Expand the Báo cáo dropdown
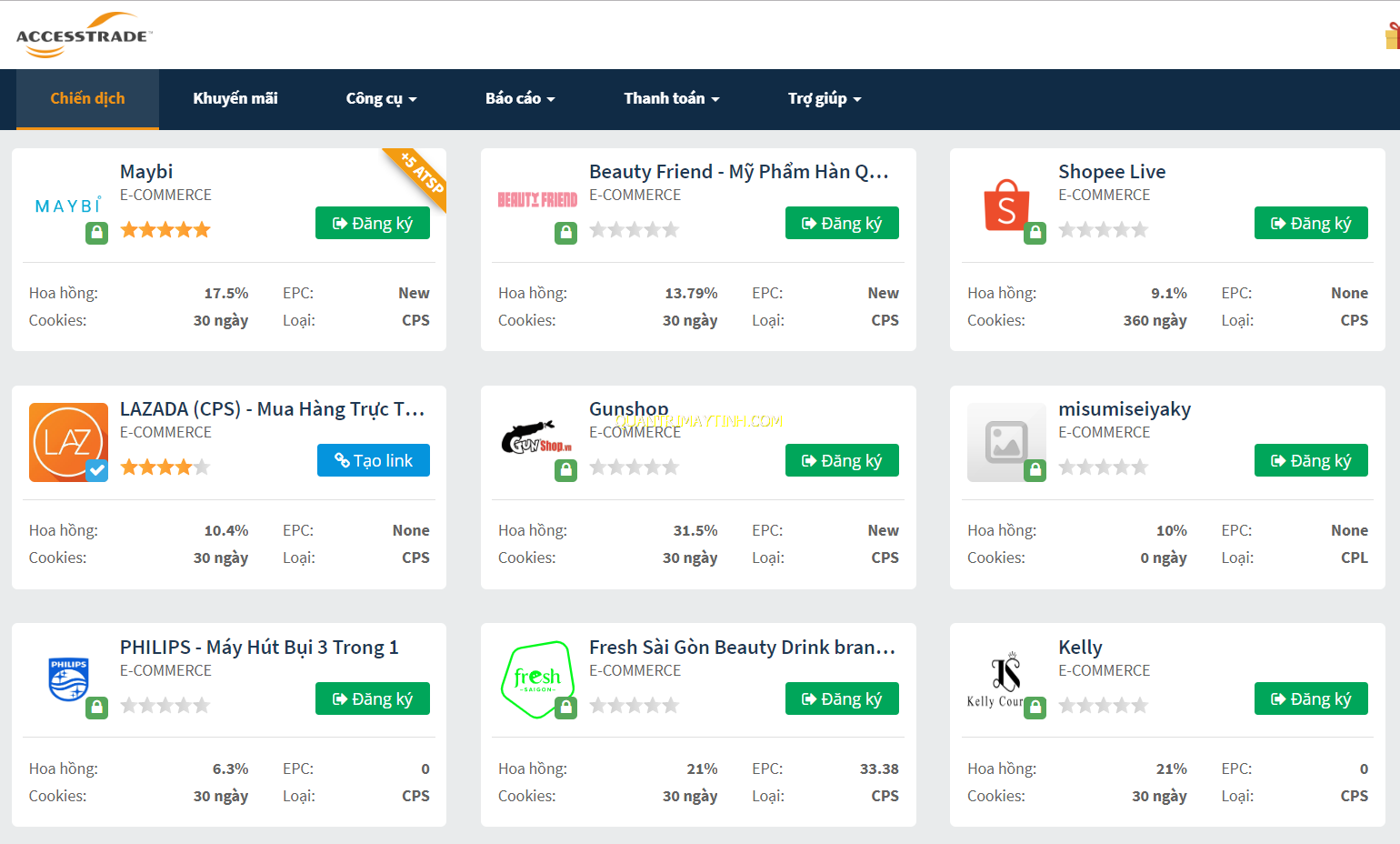This screenshot has height=844, width=1400. [x=520, y=98]
